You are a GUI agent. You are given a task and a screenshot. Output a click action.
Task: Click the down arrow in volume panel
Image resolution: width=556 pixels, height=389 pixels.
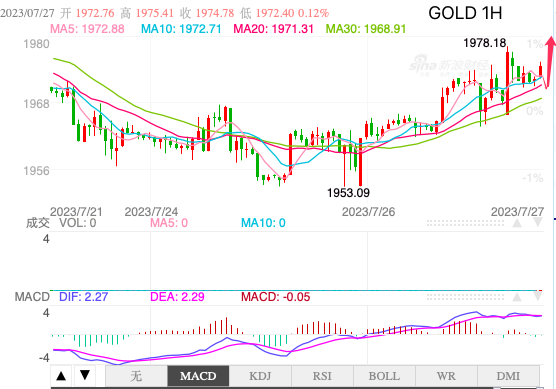(538, 223)
